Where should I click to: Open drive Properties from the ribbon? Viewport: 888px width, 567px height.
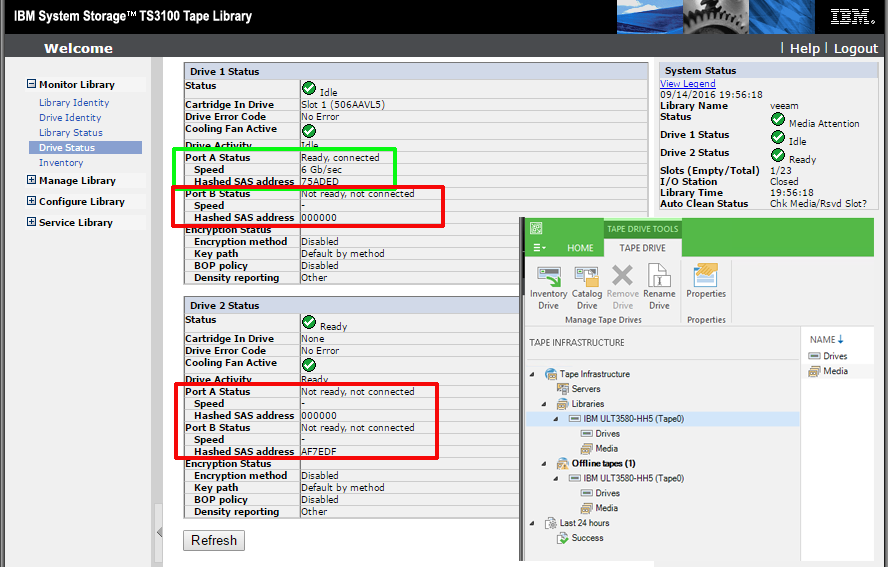tap(706, 282)
